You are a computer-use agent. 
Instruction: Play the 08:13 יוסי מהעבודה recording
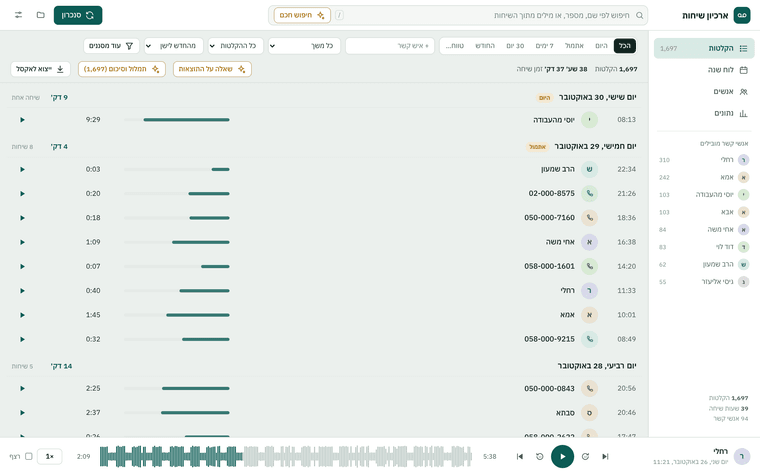click(x=22, y=120)
